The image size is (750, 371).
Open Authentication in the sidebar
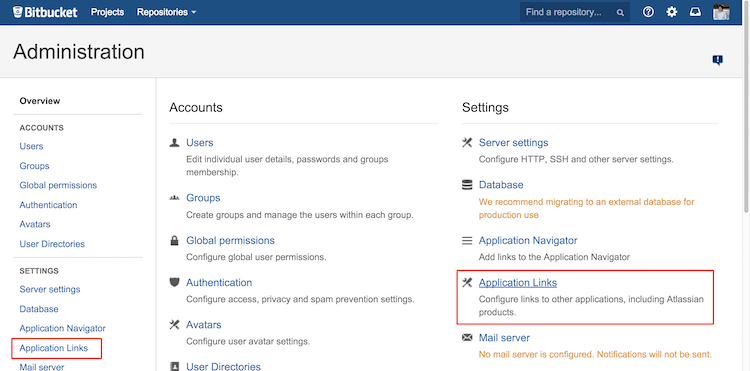click(48, 205)
